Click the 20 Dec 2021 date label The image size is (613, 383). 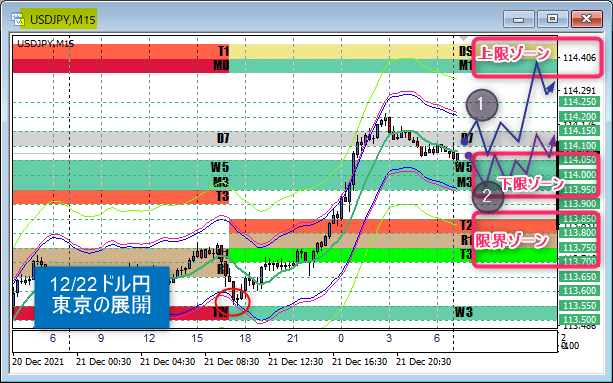[38, 362]
